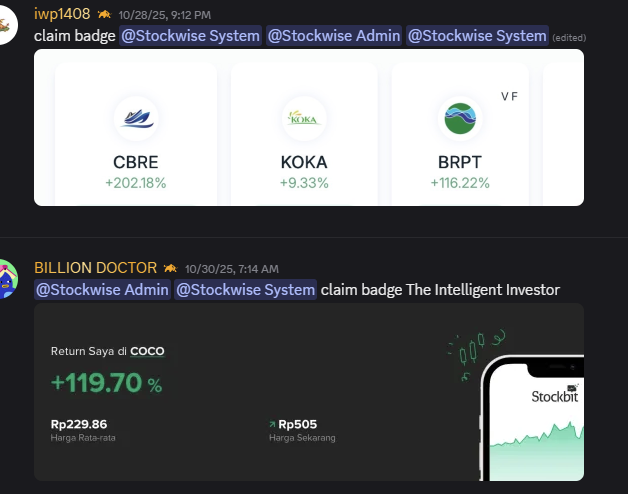Click the CBRE ship logo icon
This screenshot has height=494, width=628.
point(136,119)
